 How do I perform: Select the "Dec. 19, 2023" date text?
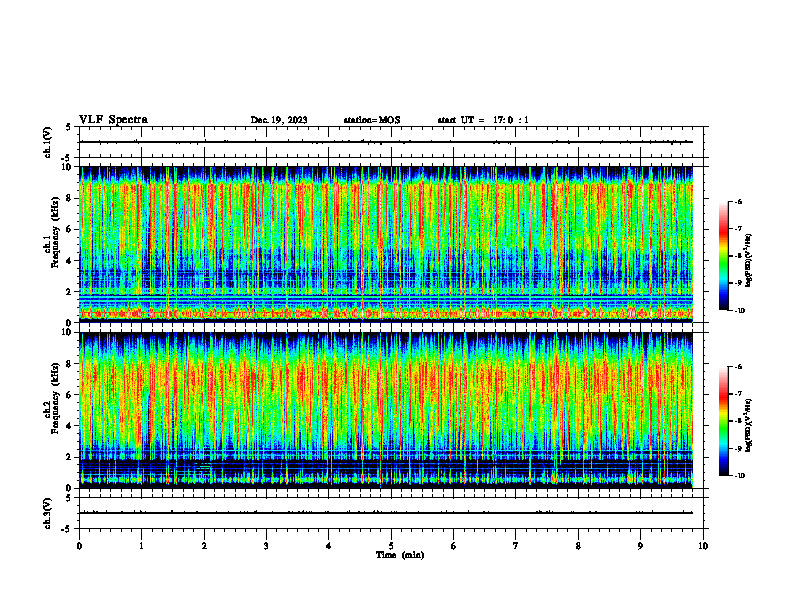279,120
